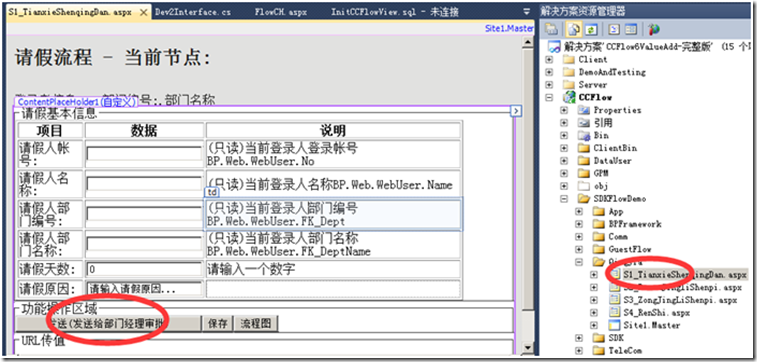The height and width of the screenshot is (362, 757).
Task: Open the active documents dropdown arrow
Action: point(526,12)
